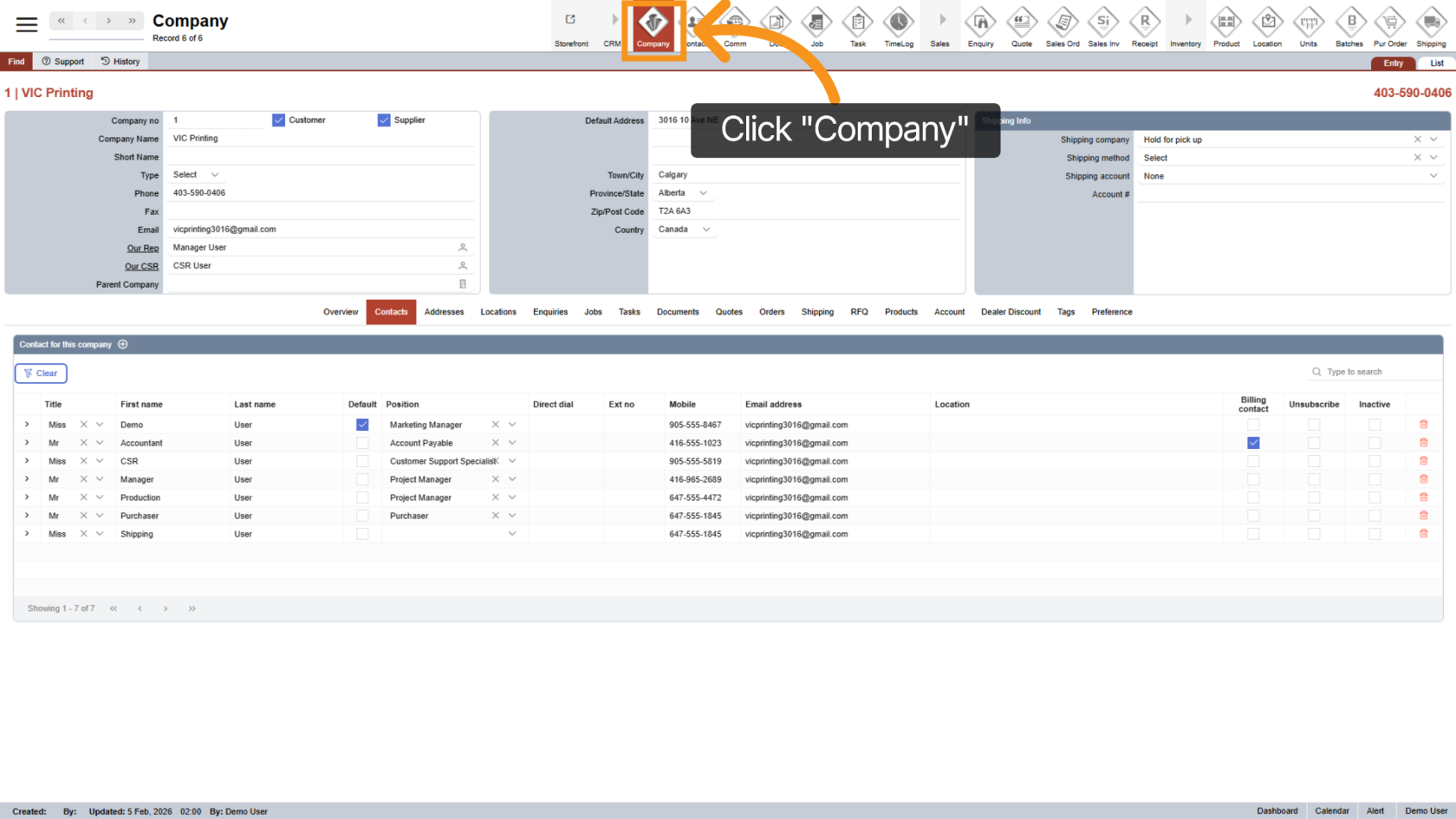Open the TimeLog module icon
This screenshot has height=819, width=1456.
899,26
